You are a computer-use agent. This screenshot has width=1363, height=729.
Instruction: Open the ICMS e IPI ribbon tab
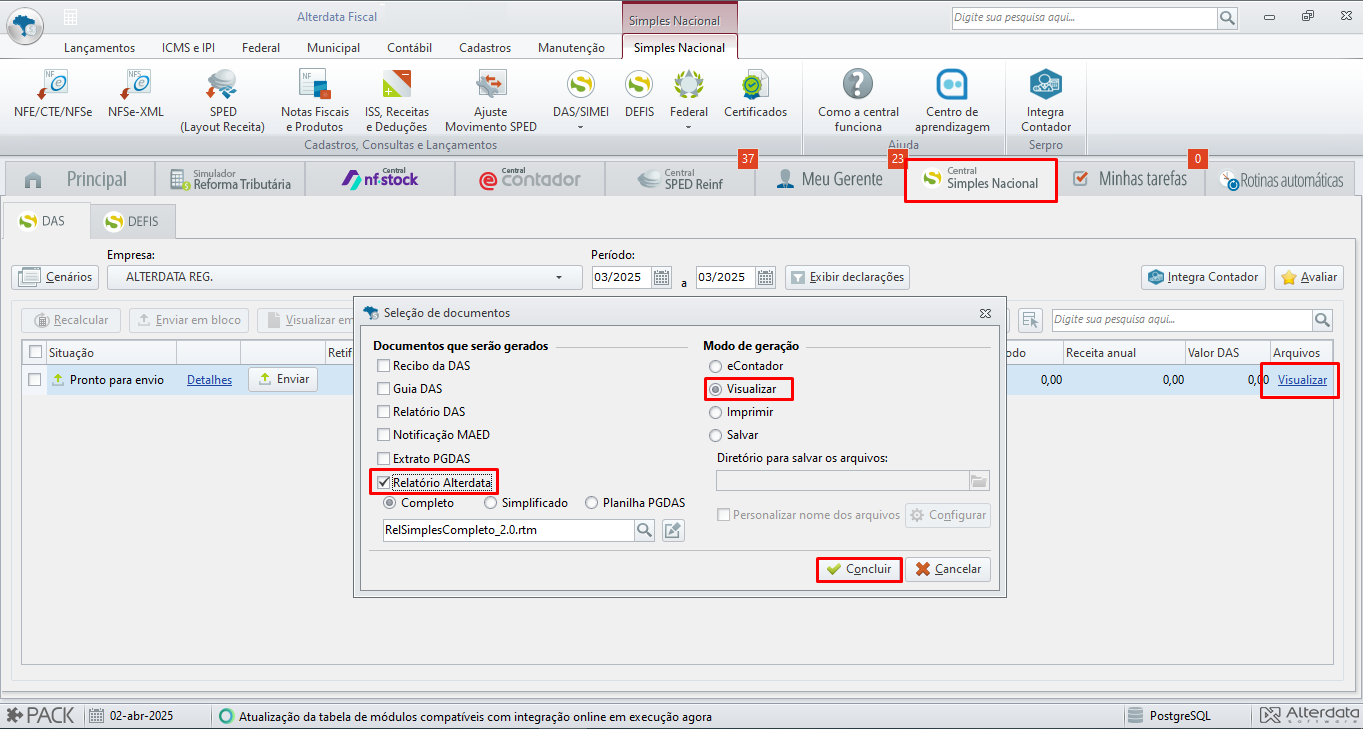point(188,48)
